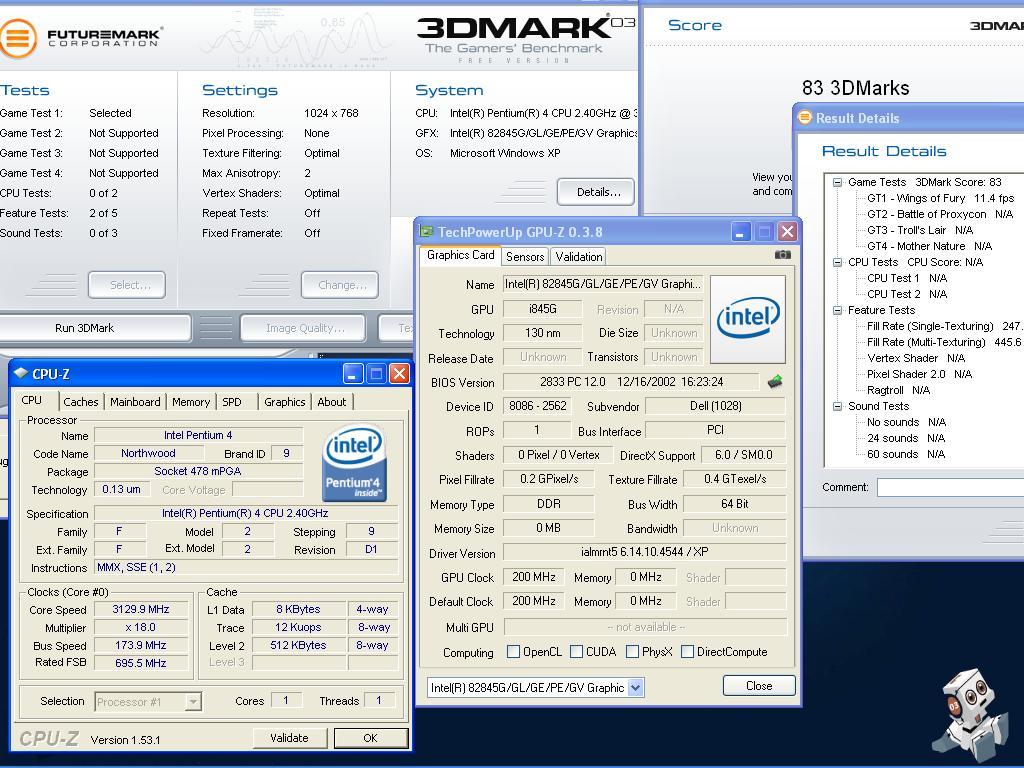Click the Core Speed value 3129.9 MHz
1024x768 pixels.
pyautogui.click(x=141, y=609)
